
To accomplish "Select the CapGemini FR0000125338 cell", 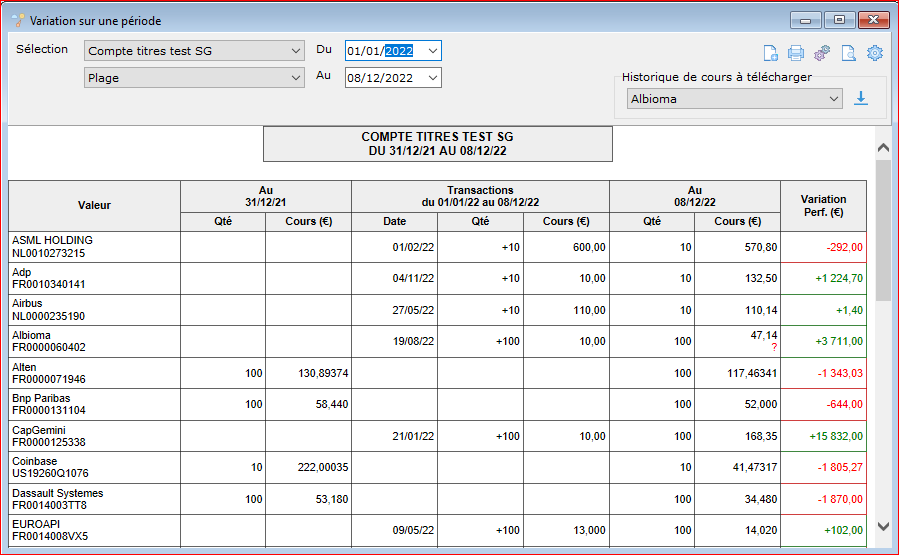I will 95,436.
